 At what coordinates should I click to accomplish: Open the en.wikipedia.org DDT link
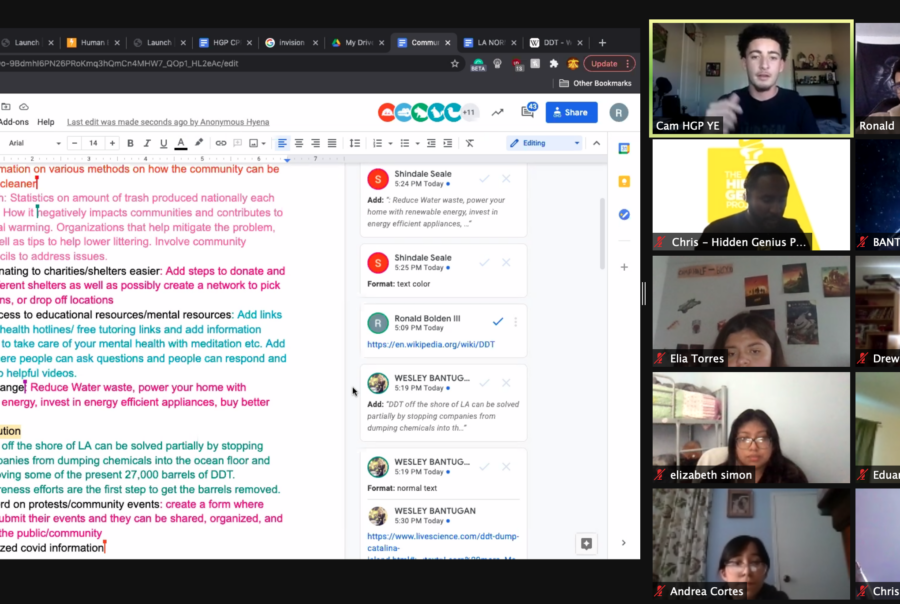tap(431, 345)
